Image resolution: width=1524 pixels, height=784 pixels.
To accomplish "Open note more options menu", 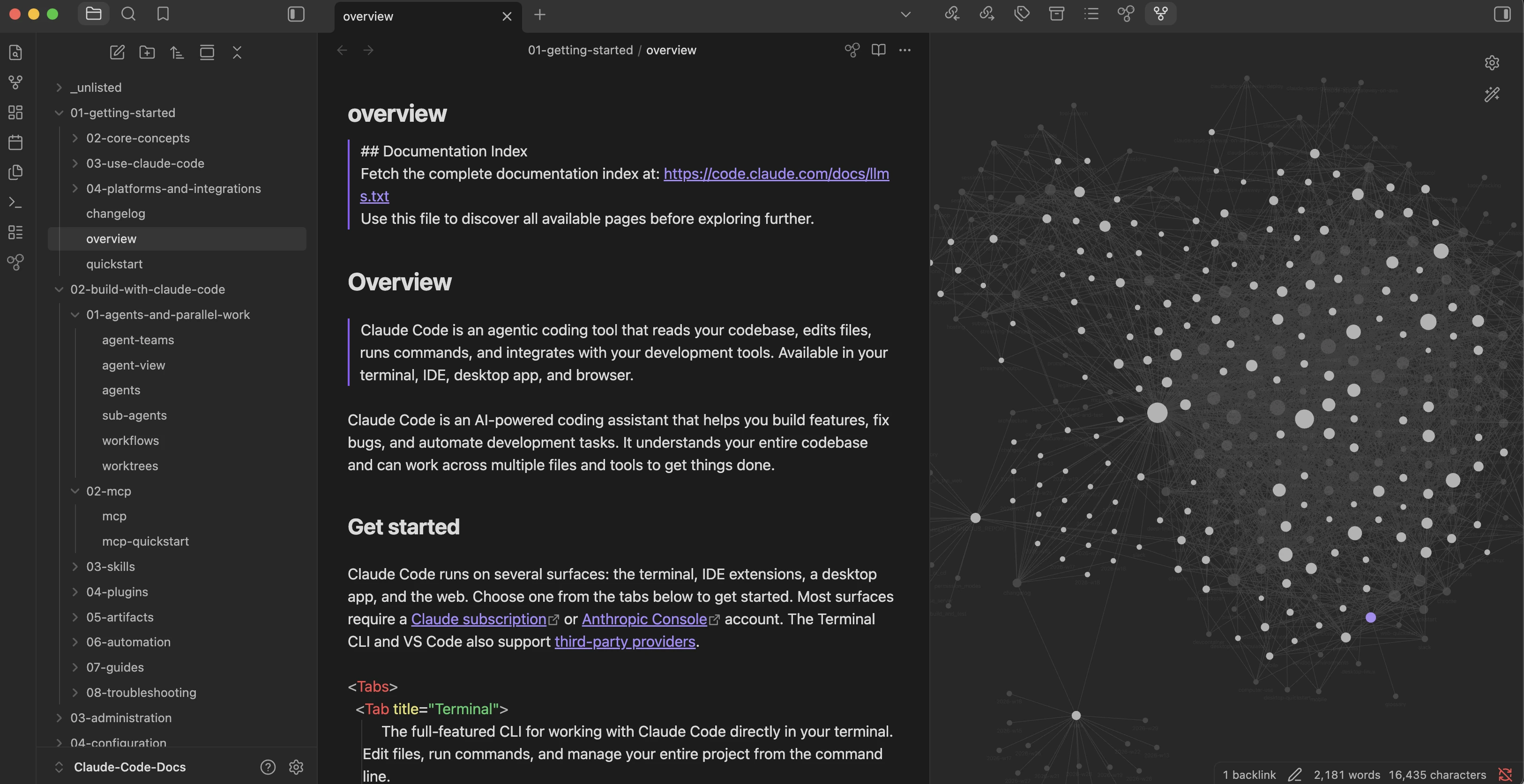I will [904, 50].
